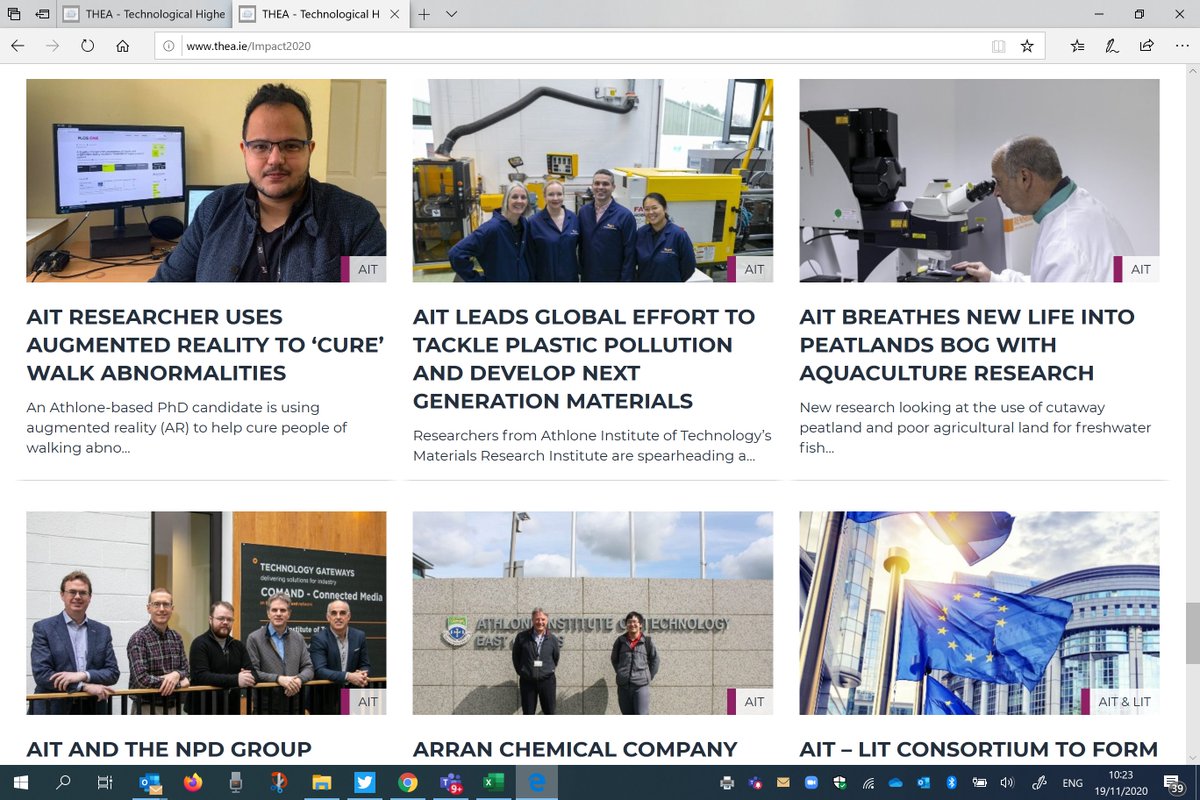Image resolution: width=1200 pixels, height=800 pixels.
Task: Open Athlone Institute of Technology sign photo
Action: point(592,613)
